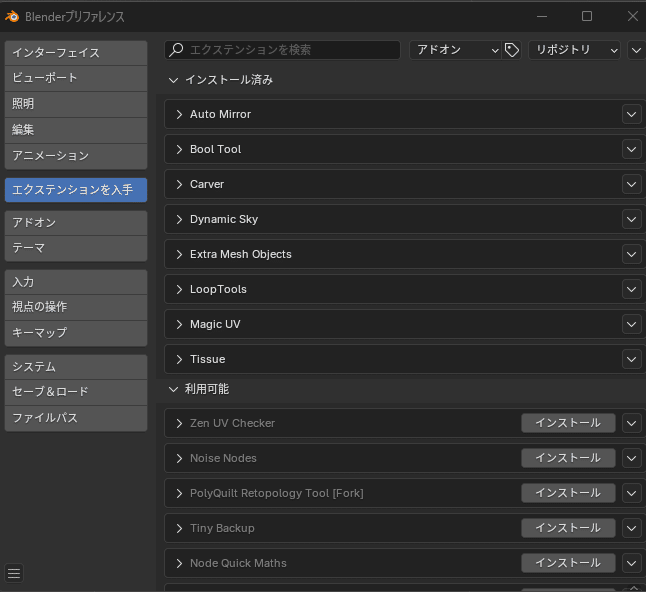This screenshot has width=646, height=592.
Task: Expand the Dynamic Sky entry
Action: [x=179, y=219]
